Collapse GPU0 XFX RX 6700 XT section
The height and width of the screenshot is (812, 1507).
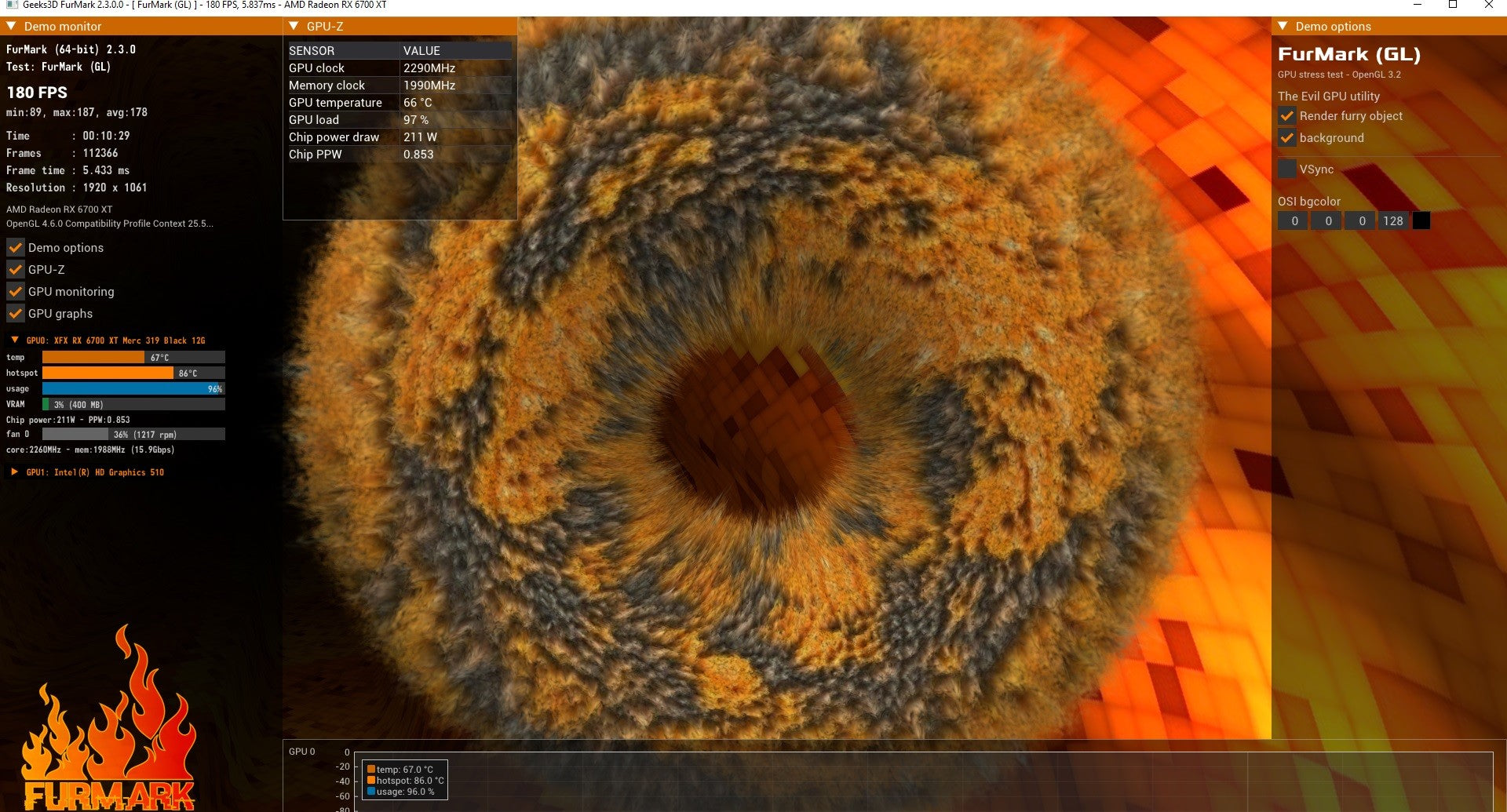[15, 340]
